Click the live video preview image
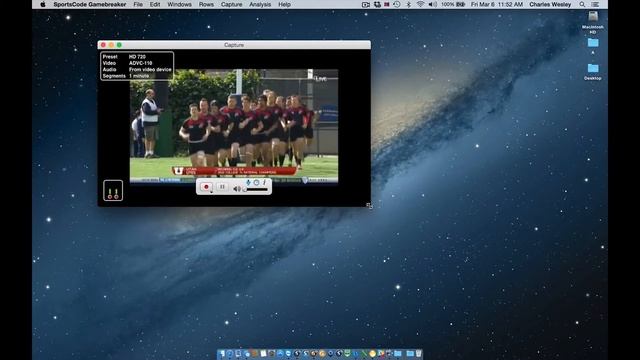Screen dimensions: 640x360 tap(234, 126)
